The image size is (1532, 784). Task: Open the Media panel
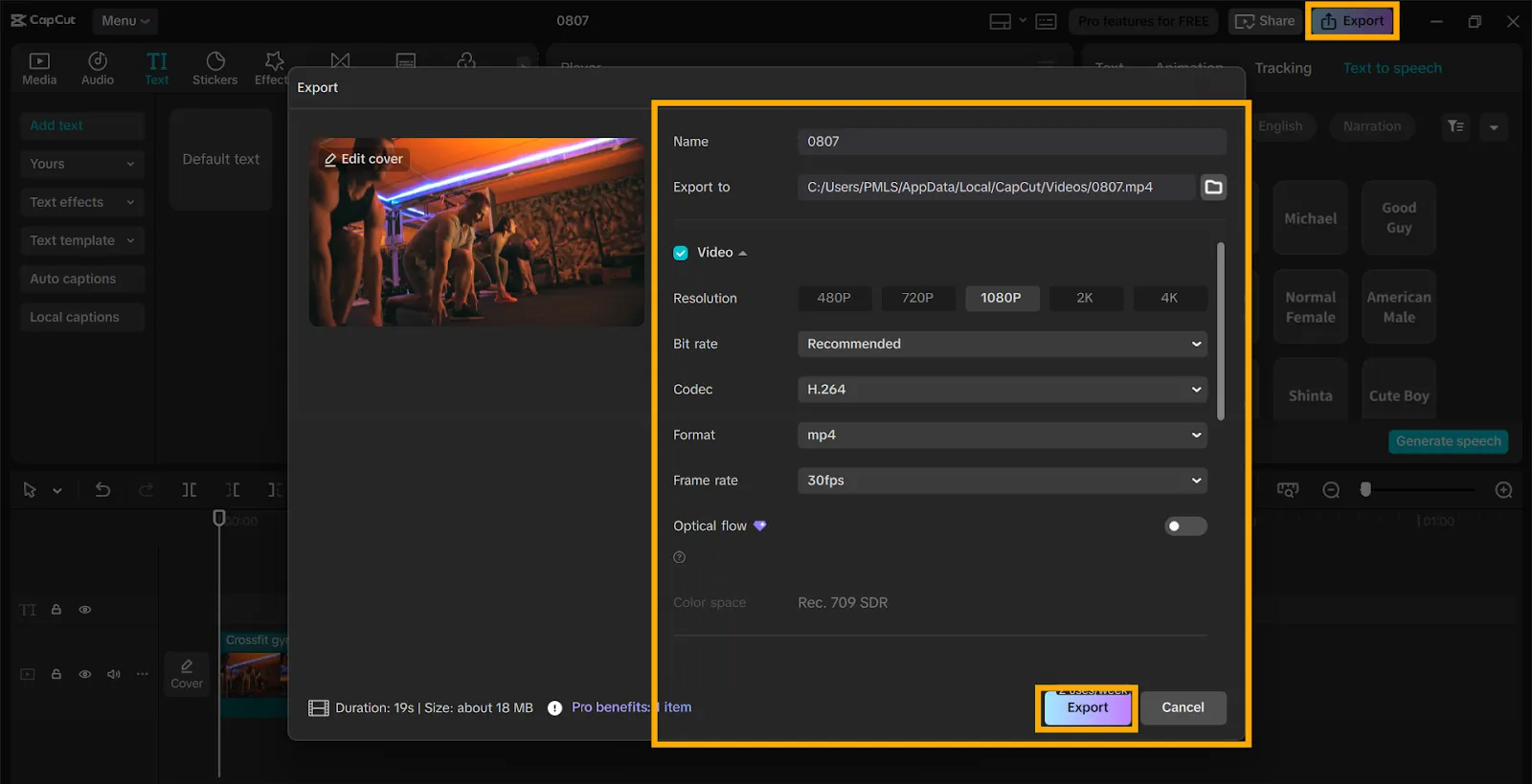click(x=39, y=69)
